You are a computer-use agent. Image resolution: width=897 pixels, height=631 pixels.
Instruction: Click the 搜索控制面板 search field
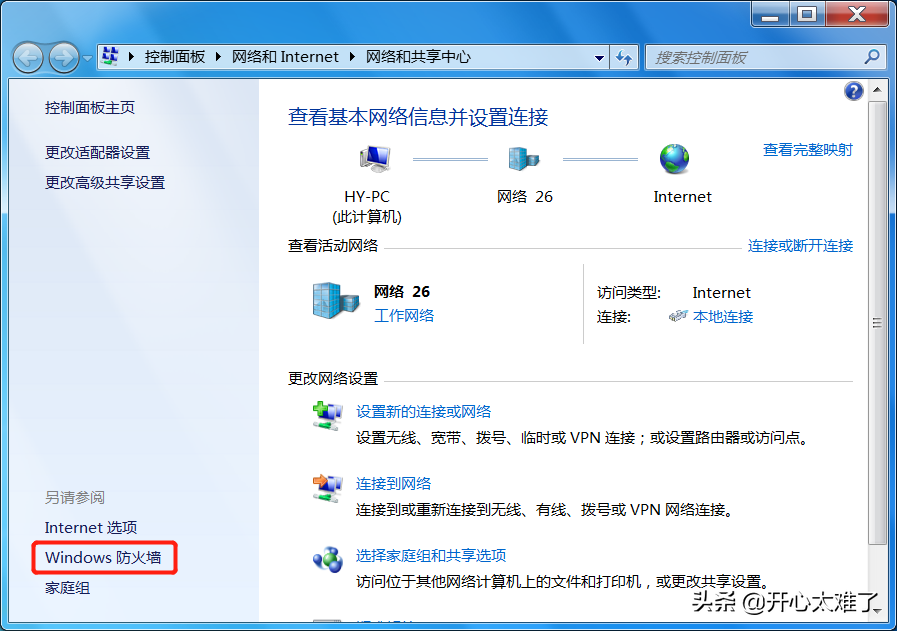(754, 57)
